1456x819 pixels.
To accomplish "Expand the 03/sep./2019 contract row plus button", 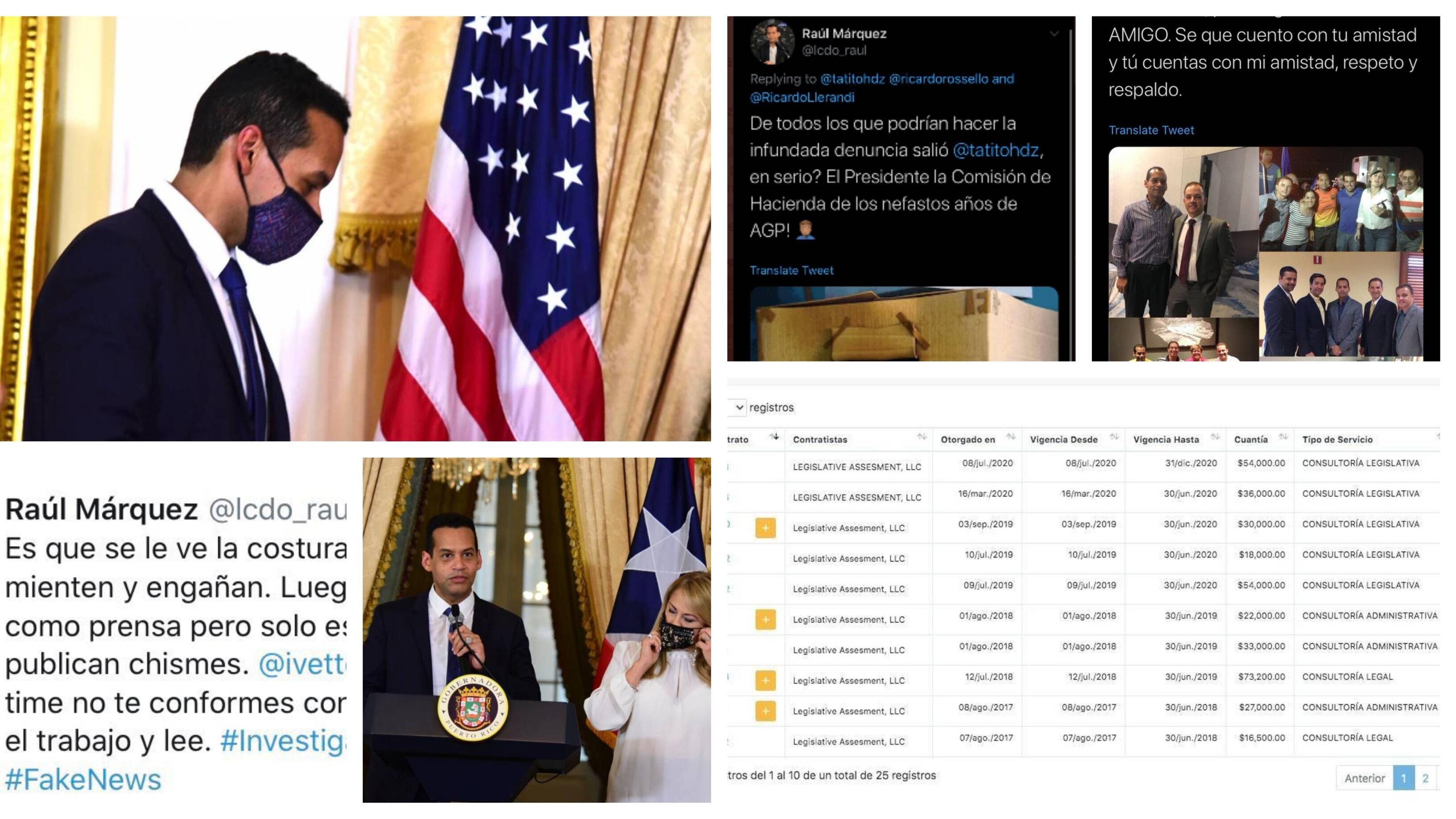I will tap(765, 528).
